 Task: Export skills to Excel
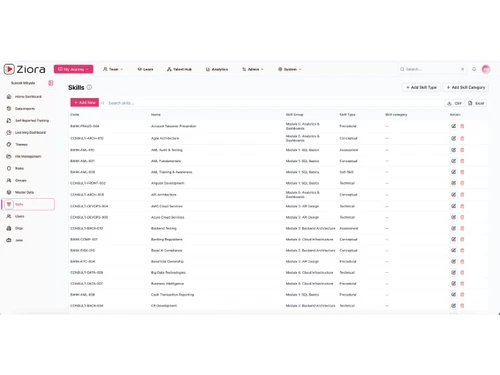click(x=476, y=103)
